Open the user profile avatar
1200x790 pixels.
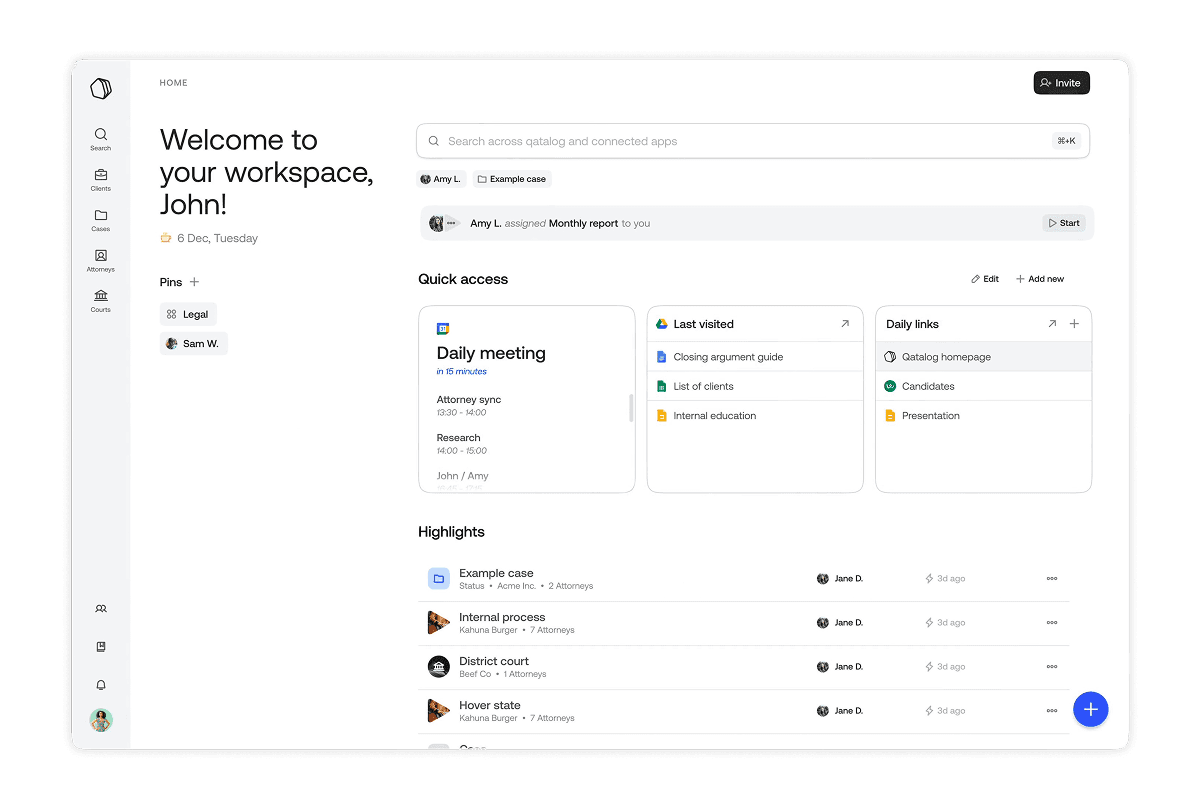[x=101, y=720]
